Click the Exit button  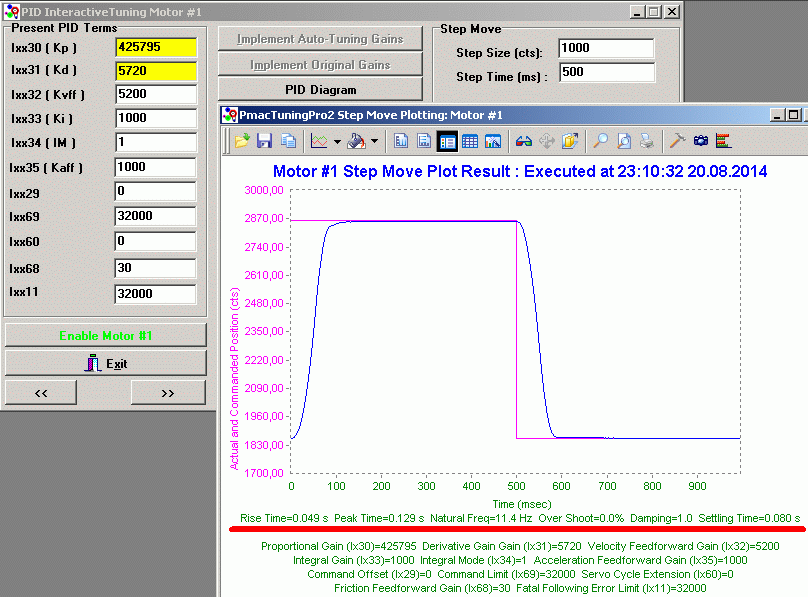[x=106, y=364]
